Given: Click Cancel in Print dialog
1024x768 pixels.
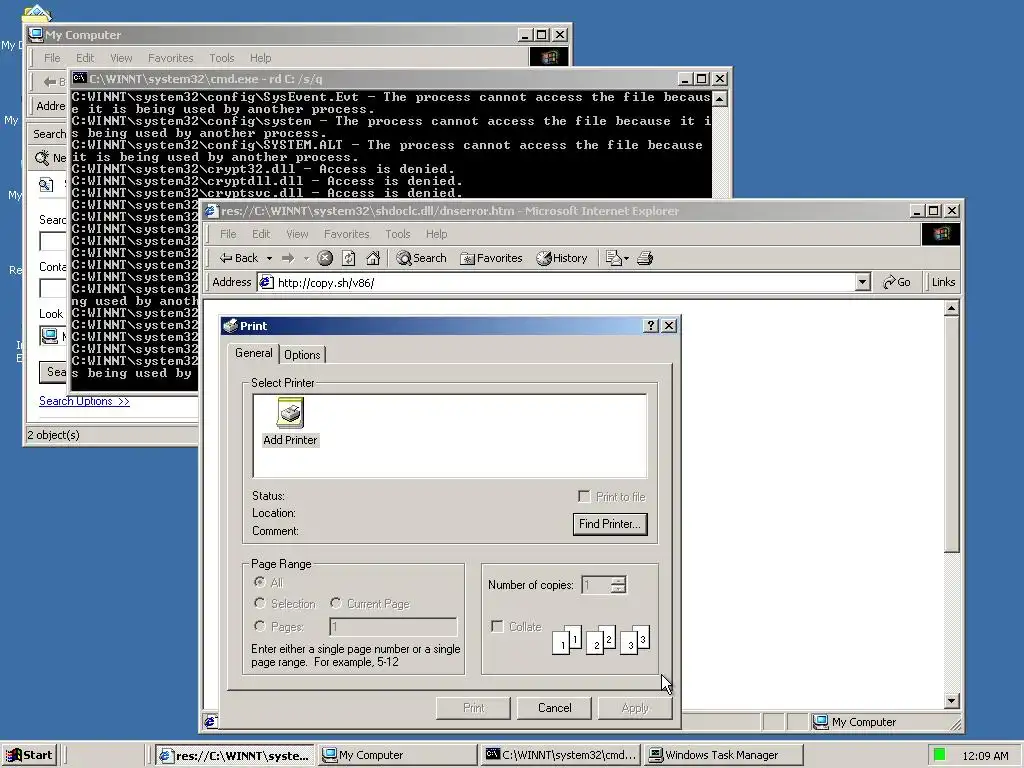Looking at the screenshot, I should [x=554, y=708].
